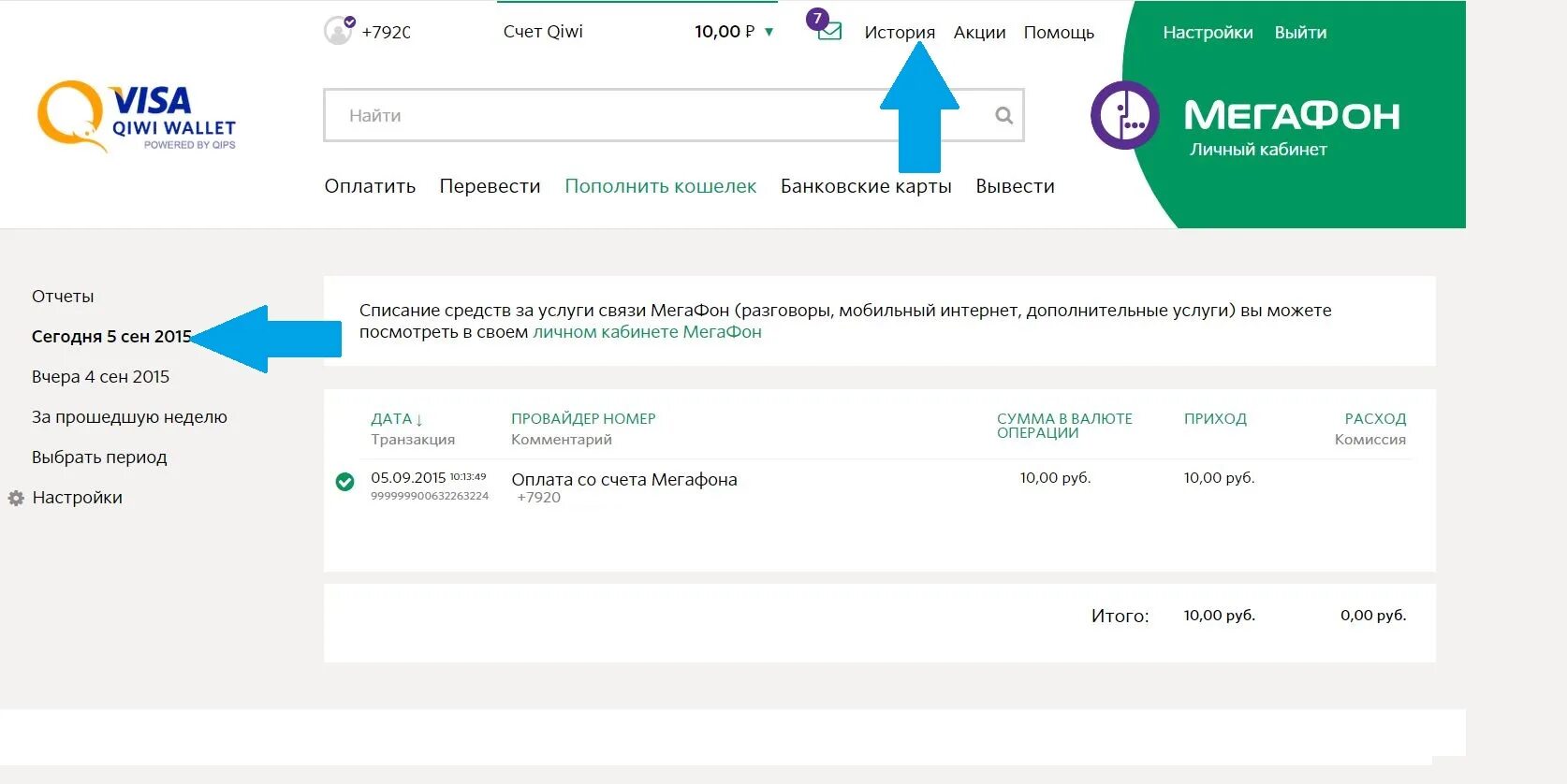
Task: Click the MegaFon round logo icon
Action: point(1125,116)
